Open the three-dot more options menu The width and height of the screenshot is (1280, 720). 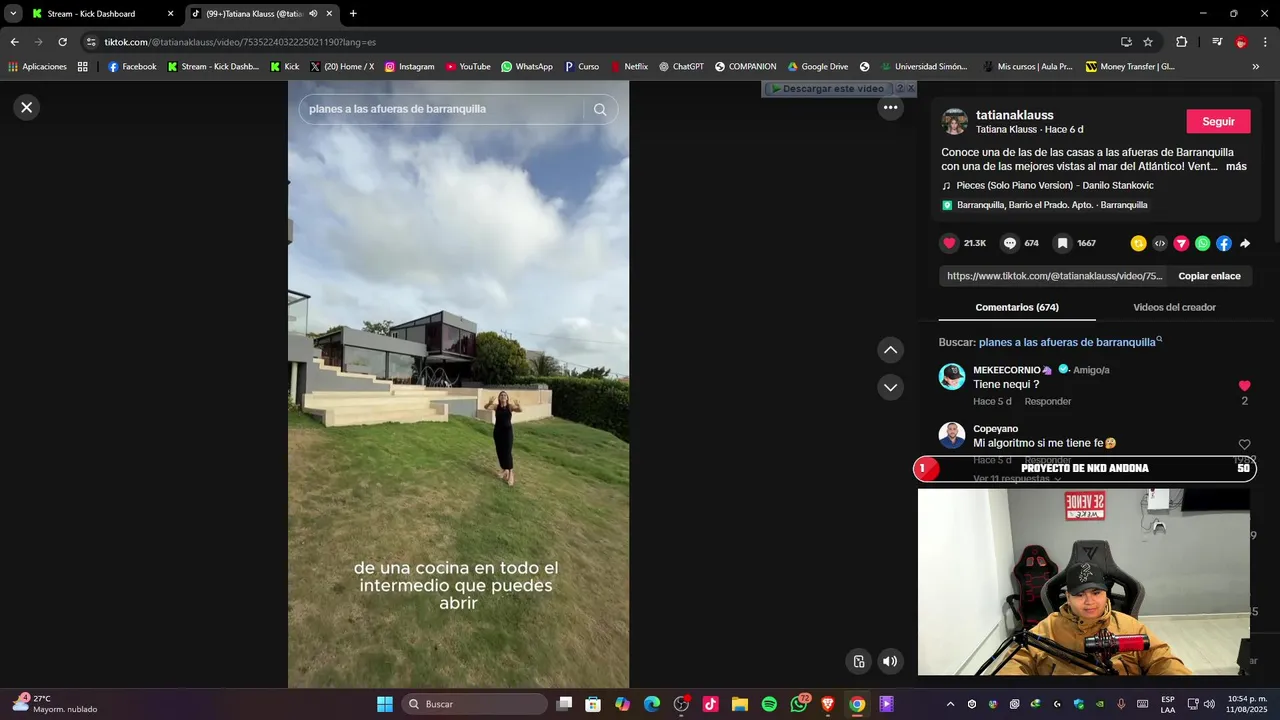point(890,108)
